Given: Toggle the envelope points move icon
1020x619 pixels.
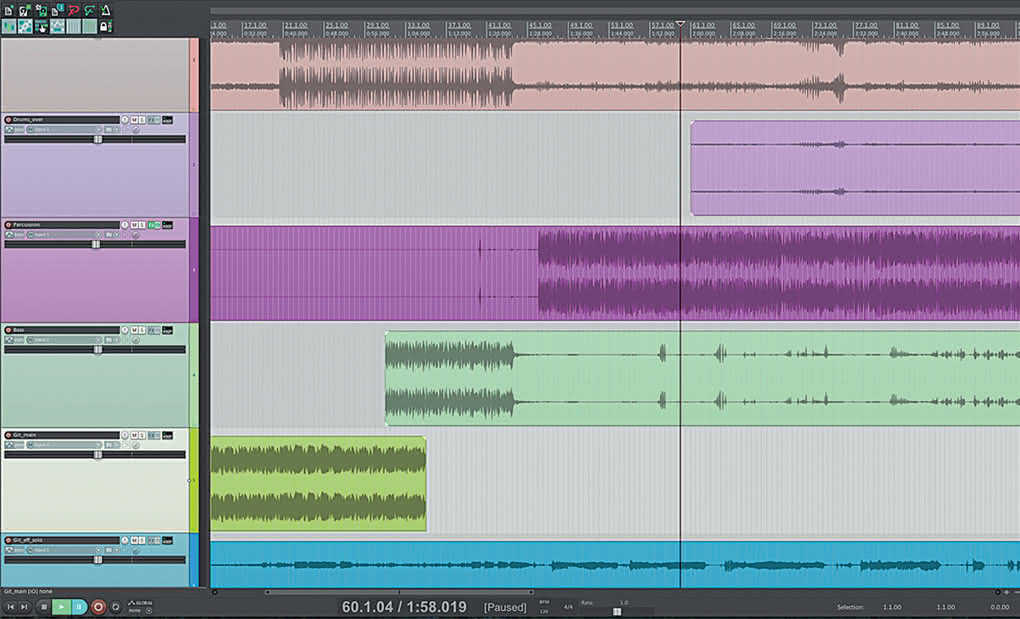Looking at the screenshot, I should tap(57, 27).
